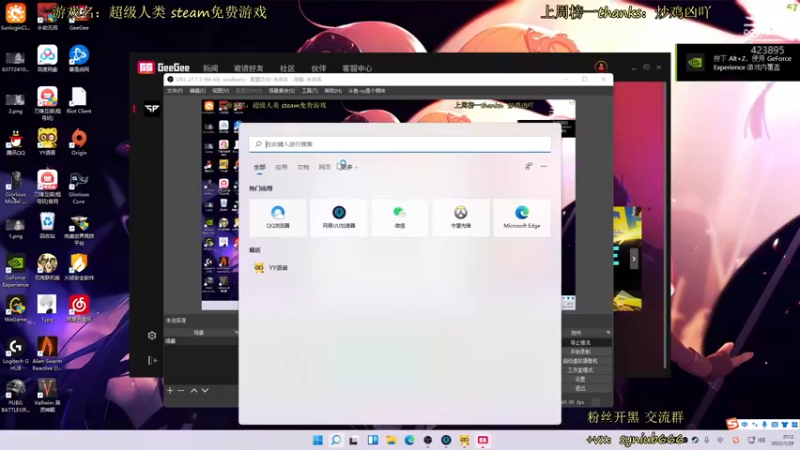Select the GeForce Experience desktop icon
This screenshot has width=800, height=450.
coord(15,270)
